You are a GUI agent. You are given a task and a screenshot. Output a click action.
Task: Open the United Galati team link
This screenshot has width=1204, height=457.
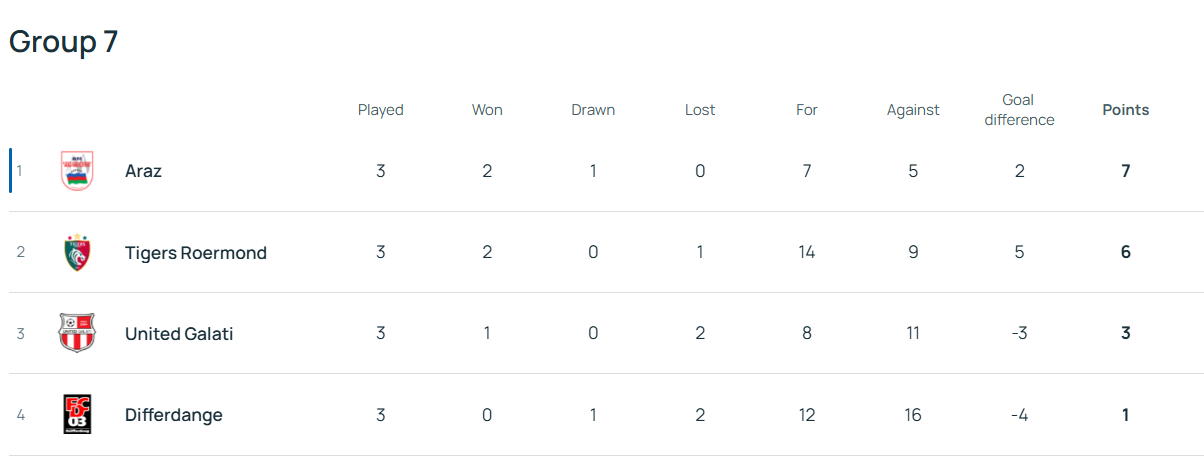click(x=179, y=334)
